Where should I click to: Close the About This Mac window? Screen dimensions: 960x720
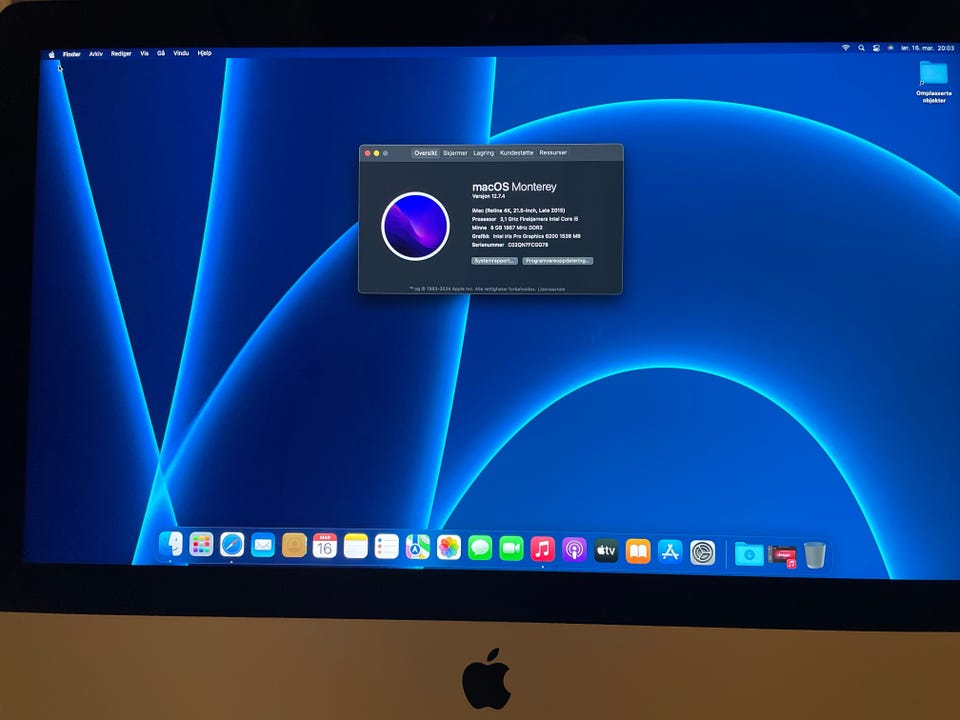tap(367, 153)
